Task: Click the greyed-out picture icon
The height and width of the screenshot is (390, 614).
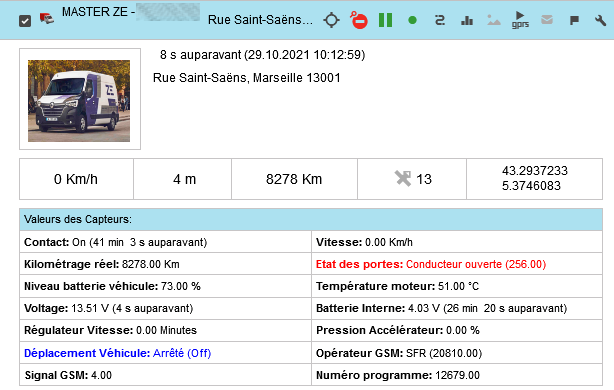Action: coord(493,20)
